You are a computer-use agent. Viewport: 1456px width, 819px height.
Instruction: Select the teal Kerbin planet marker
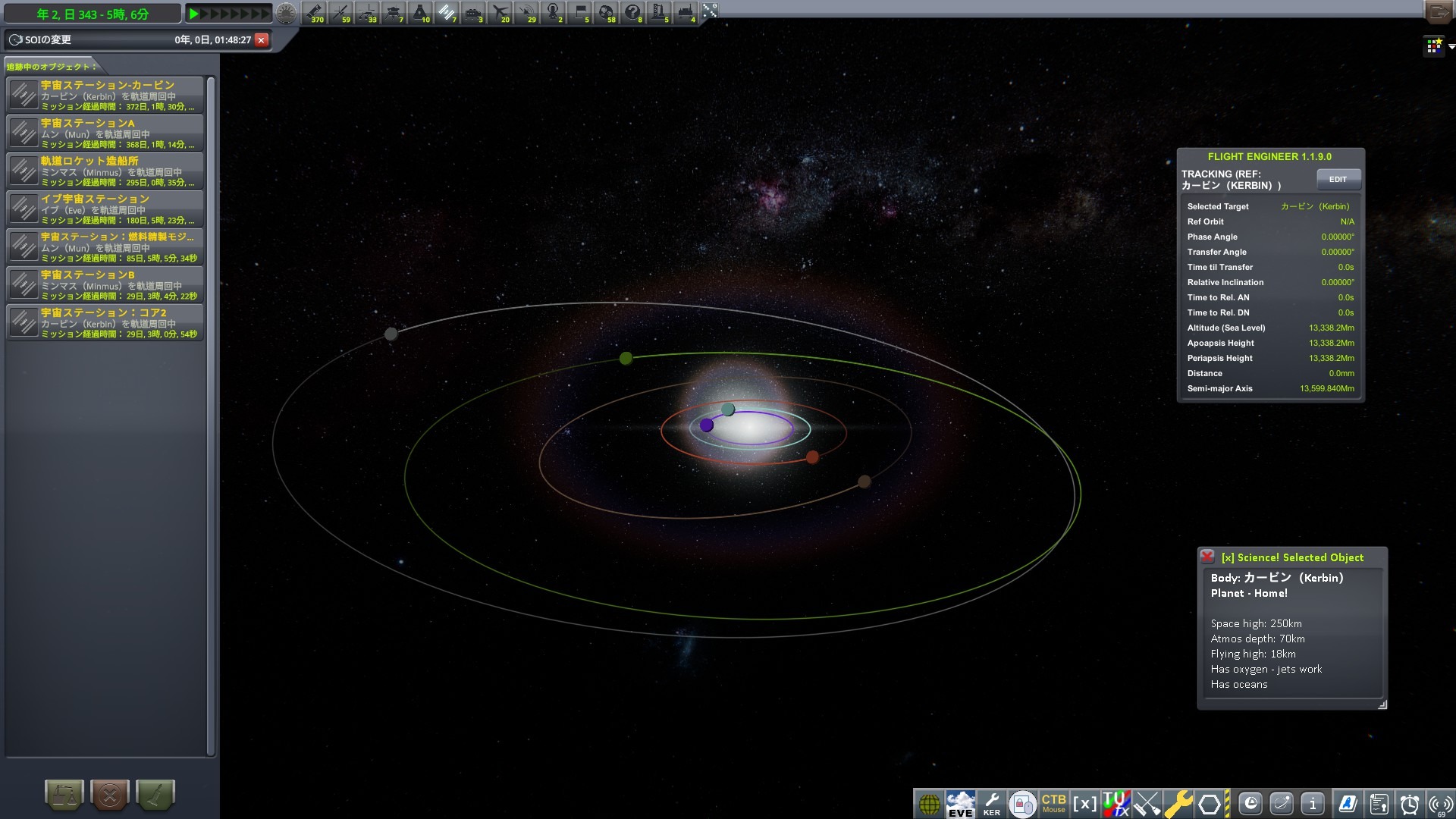(x=728, y=409)
